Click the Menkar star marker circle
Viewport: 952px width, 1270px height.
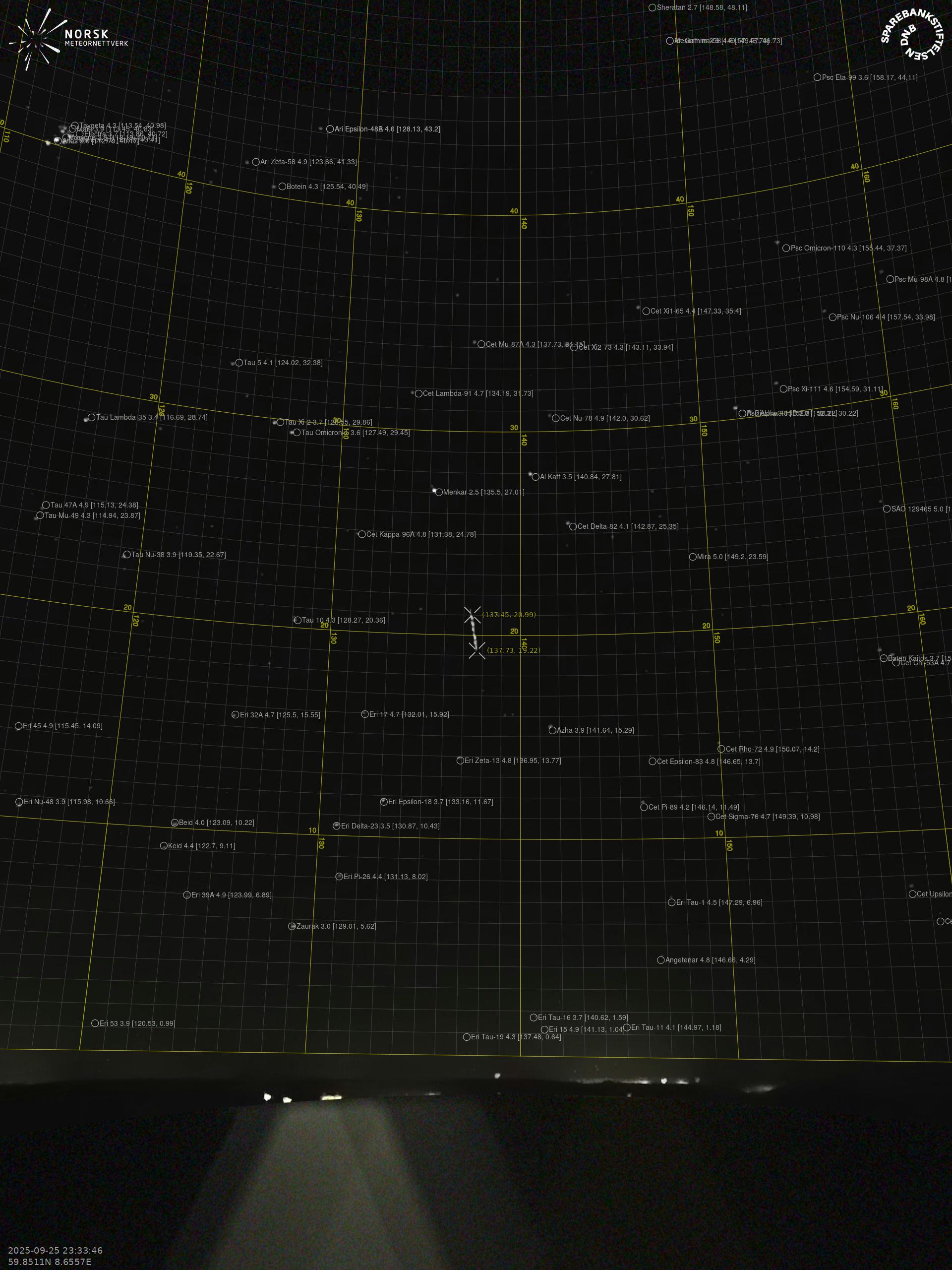(439, 492)
